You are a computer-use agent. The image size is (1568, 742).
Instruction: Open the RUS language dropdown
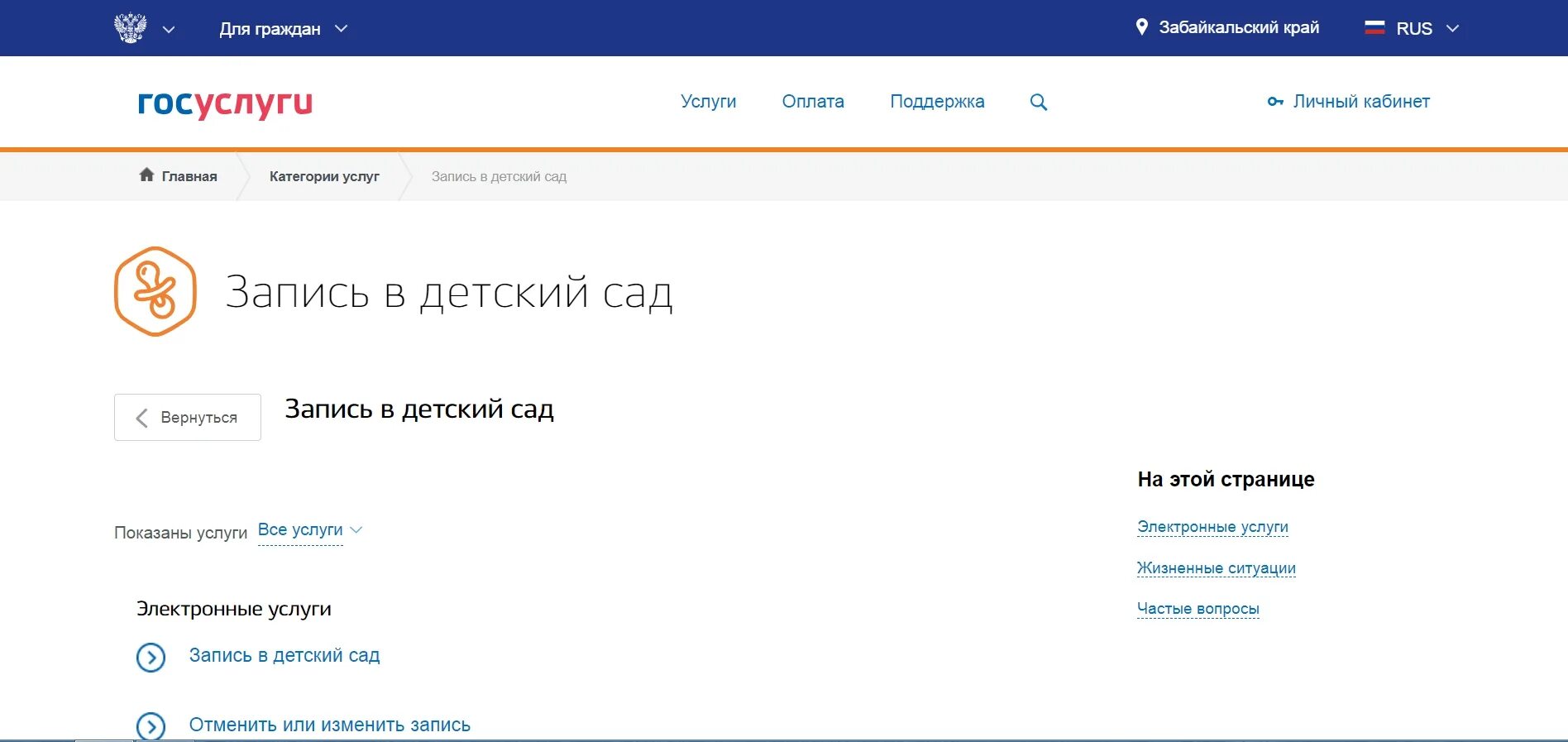click(1427, 29)
